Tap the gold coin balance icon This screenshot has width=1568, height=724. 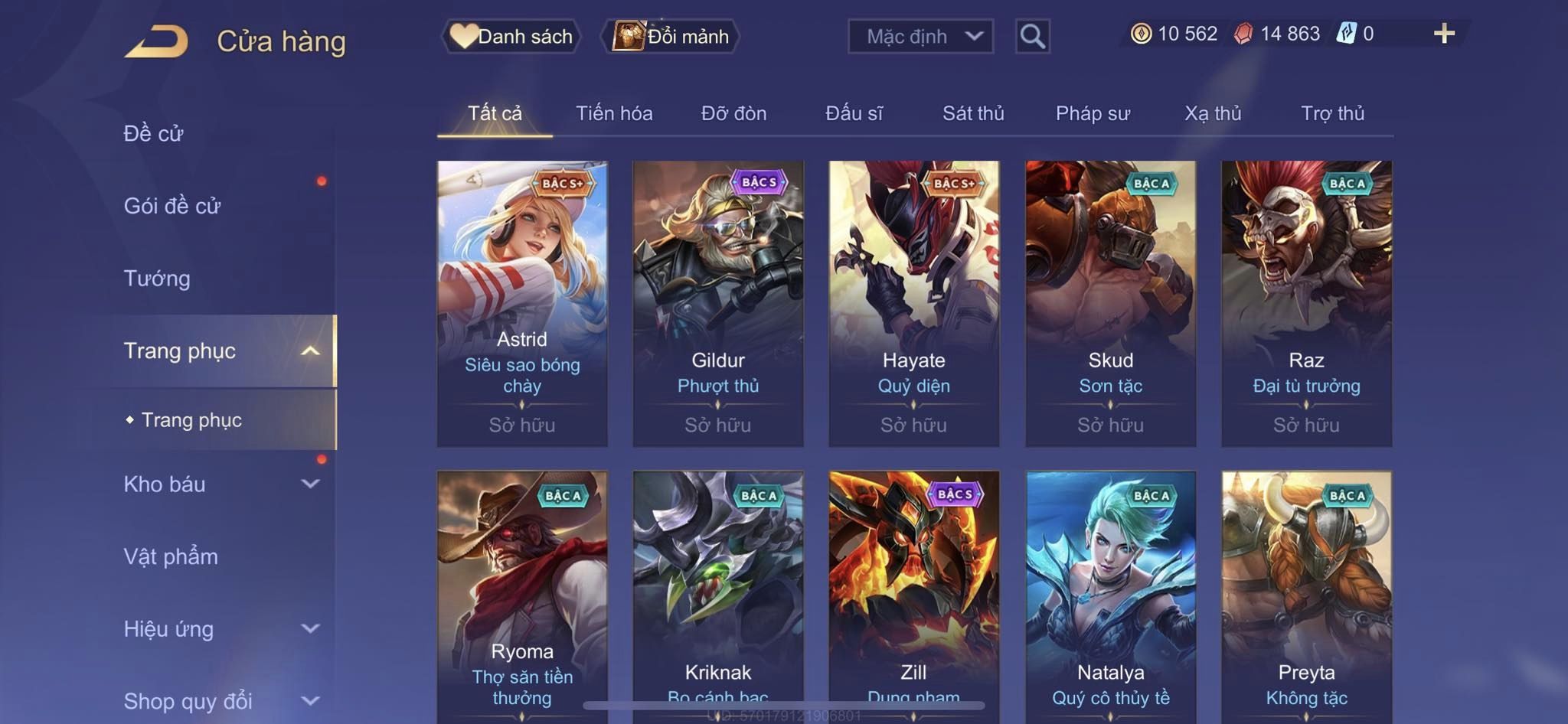click(x=1141, y=34)
